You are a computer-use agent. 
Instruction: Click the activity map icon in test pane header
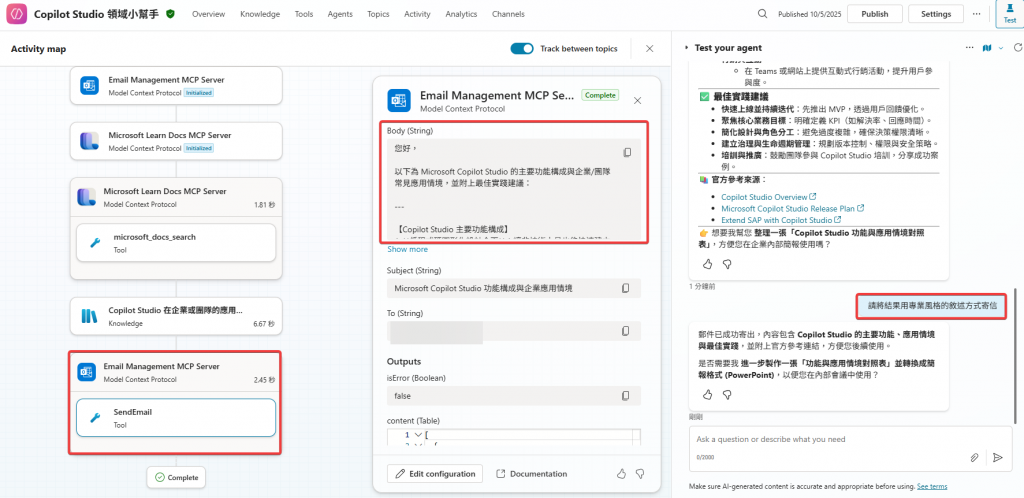(x=986, y=48)
